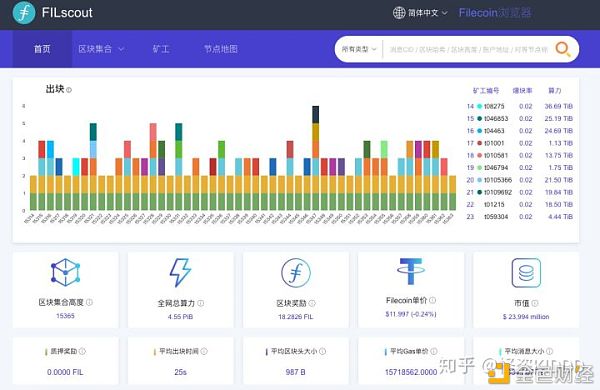Click the orange search magnifier icon
The image size is (600, 390).
562,49
